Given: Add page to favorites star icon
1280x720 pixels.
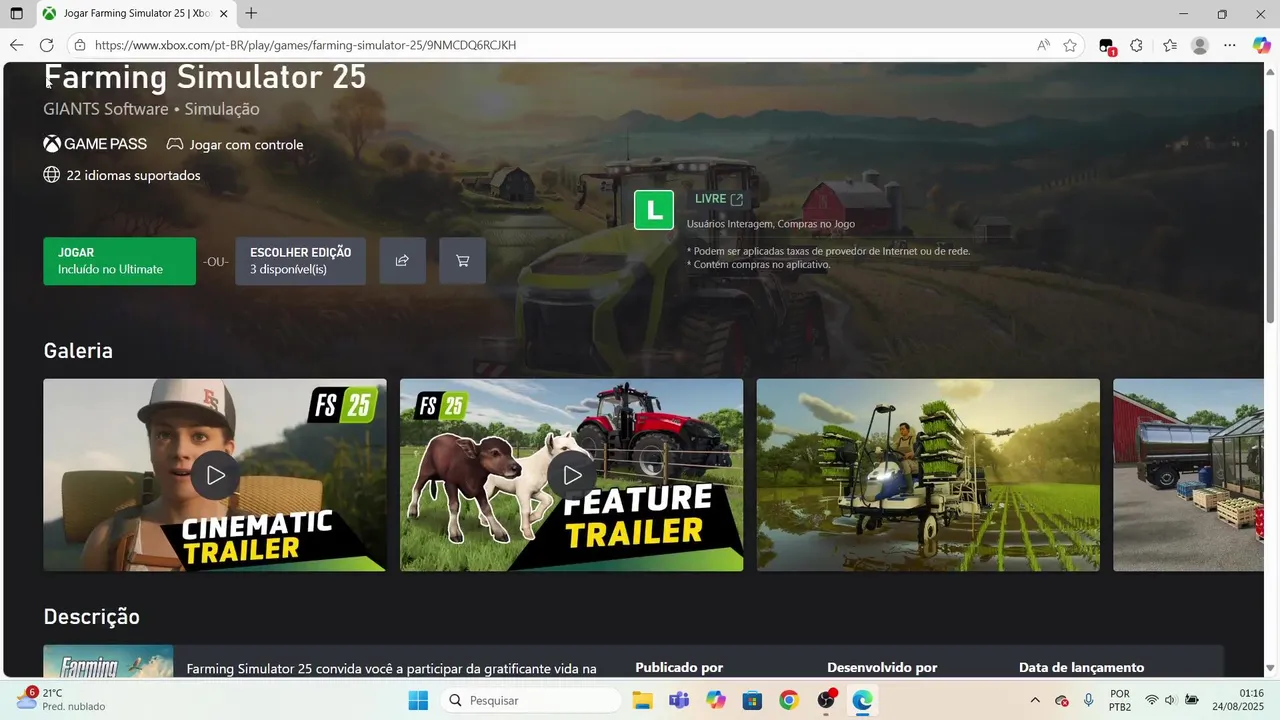Looking at the screenshot, I should click(x=1070, y=45).
